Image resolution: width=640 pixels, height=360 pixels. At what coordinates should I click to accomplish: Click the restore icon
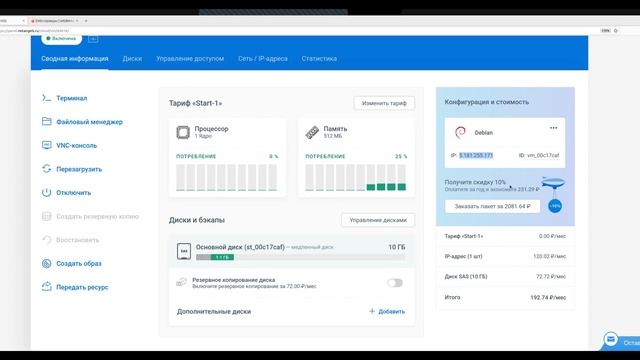(47, 240)
